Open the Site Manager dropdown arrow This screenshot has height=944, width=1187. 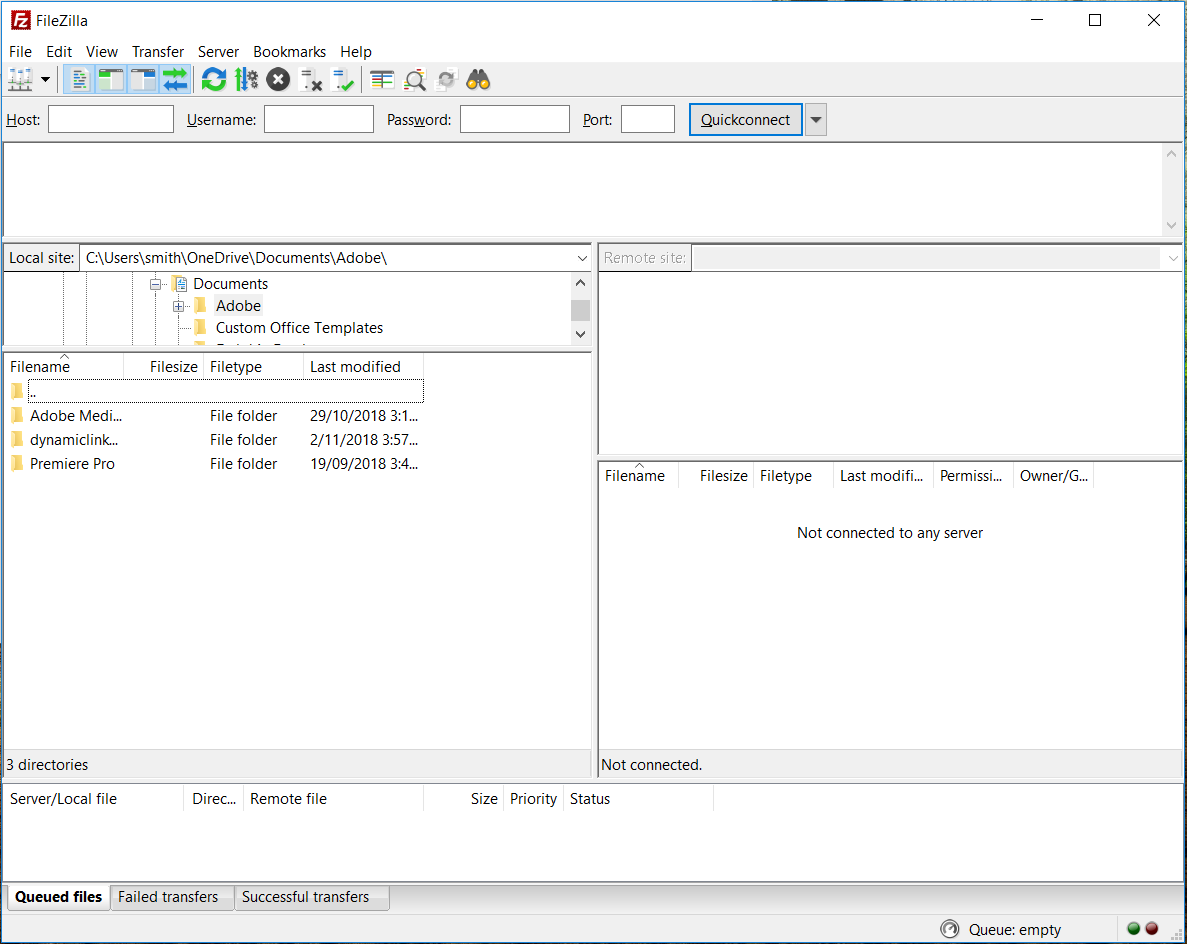point(45,79)
